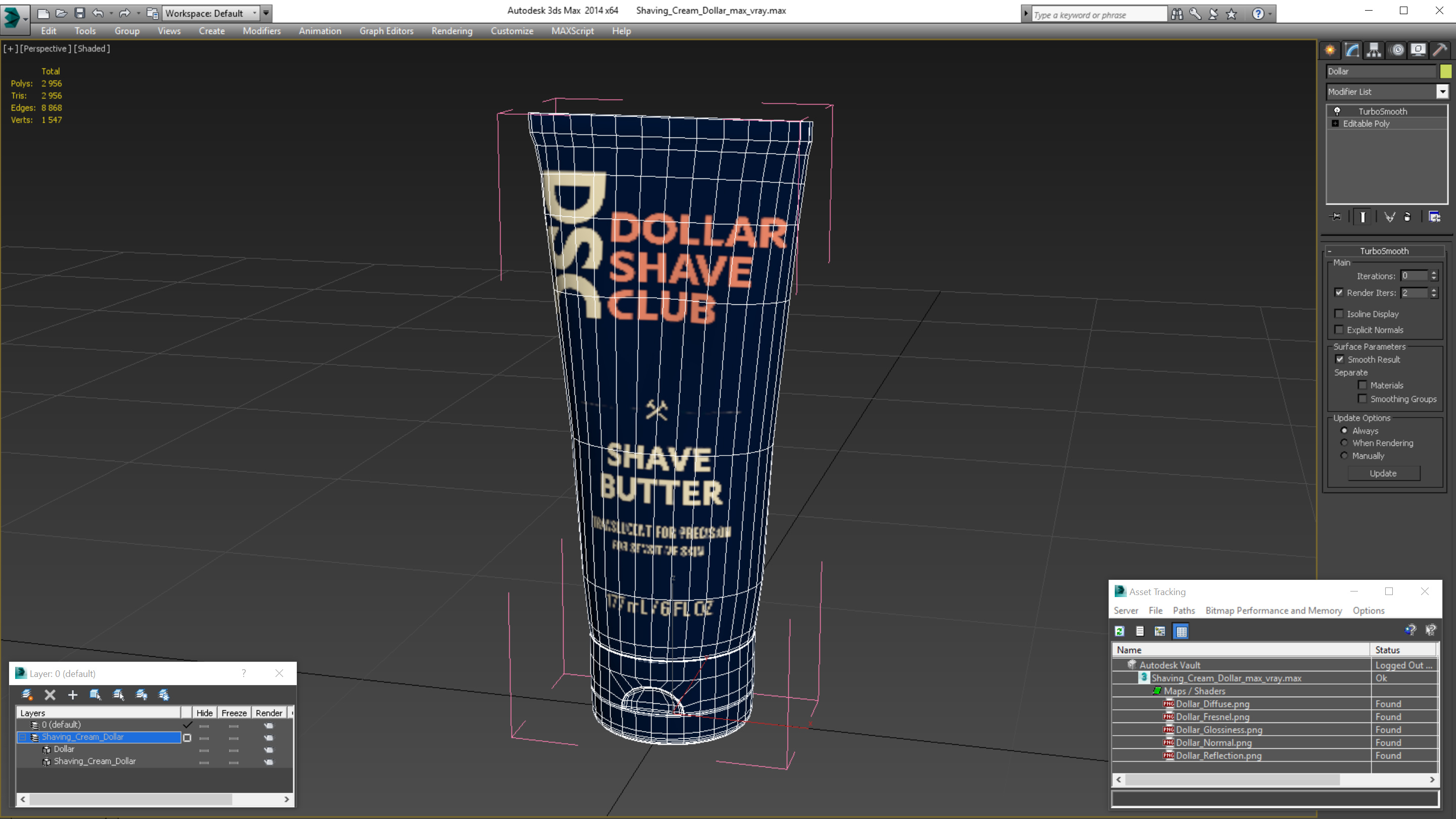Open the Create command panel tab
1456x819 pixels.
tap(1330, 51)
